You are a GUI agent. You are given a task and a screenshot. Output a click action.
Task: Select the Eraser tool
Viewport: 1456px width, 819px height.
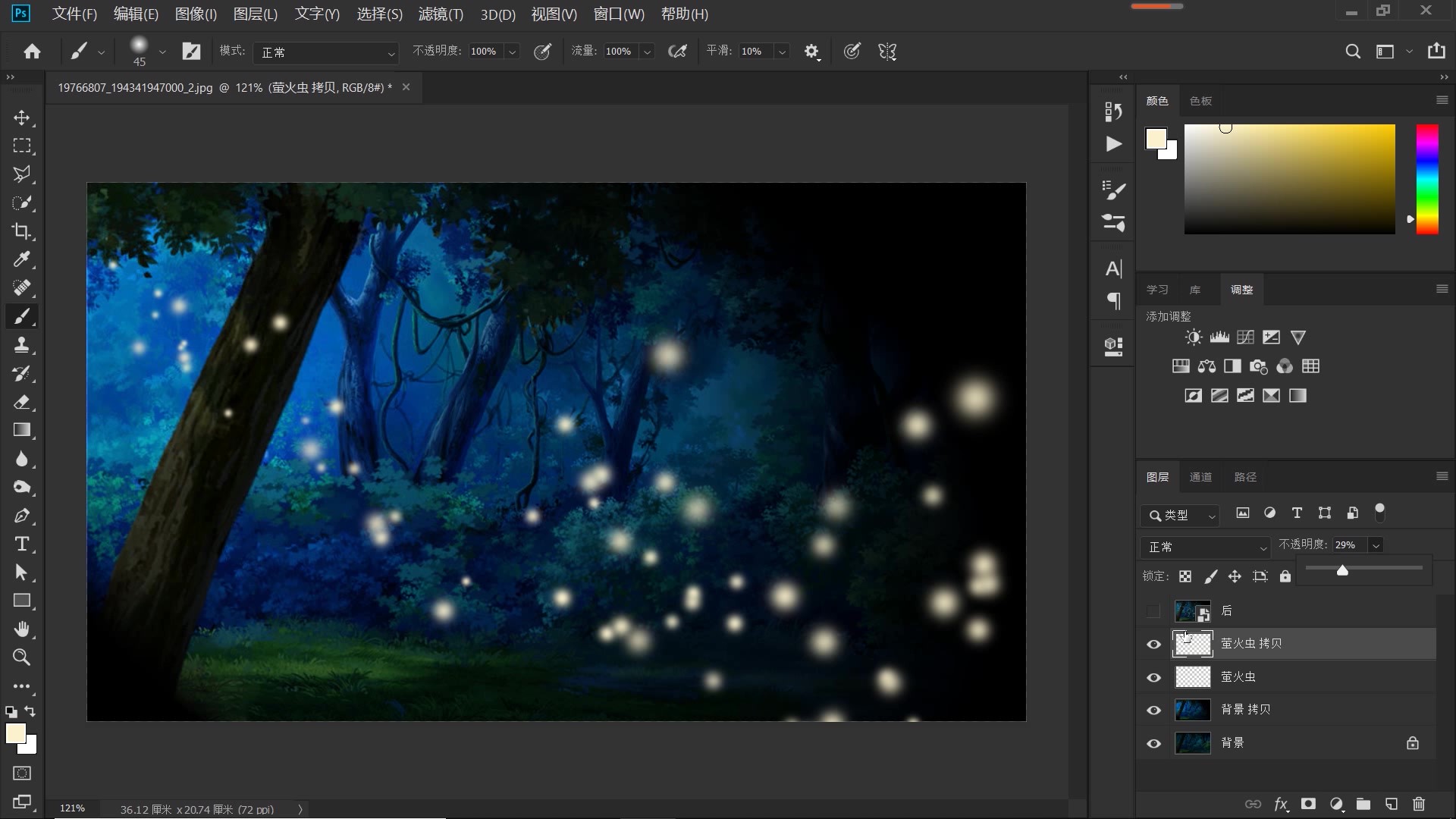coord(21,402)
